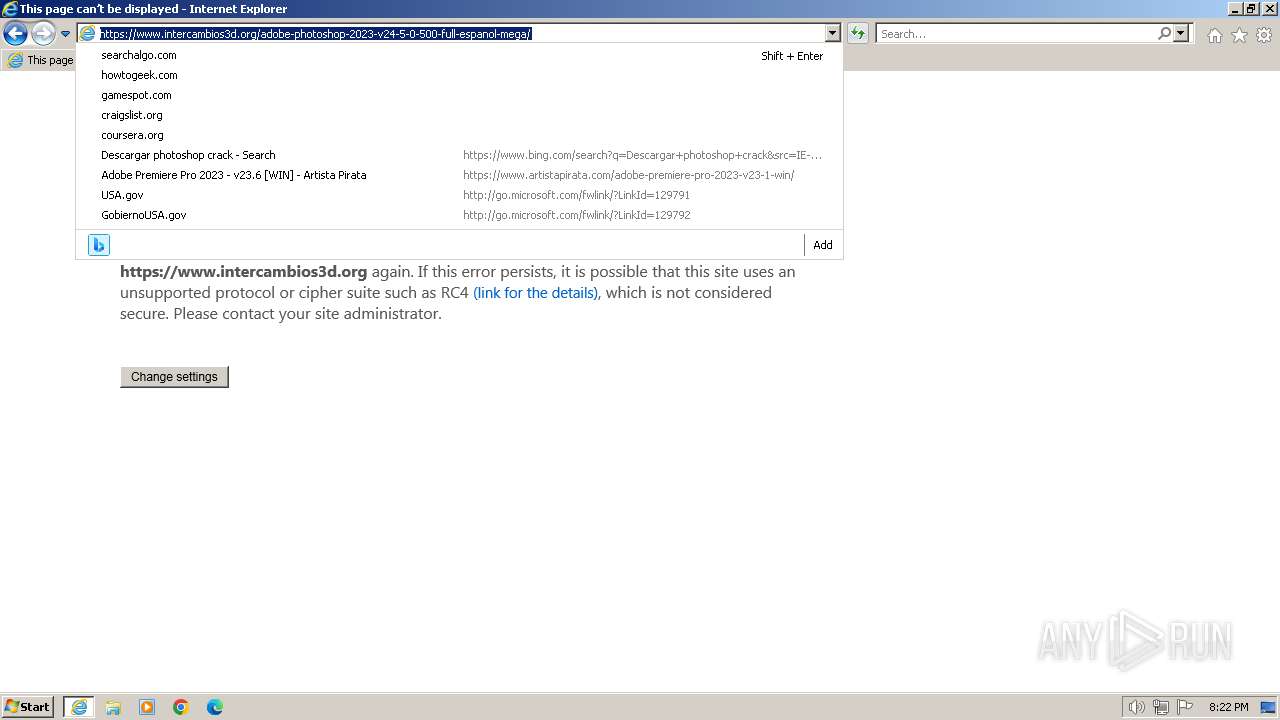The width and height of the screenshot is (1280, 720).
Task: Click in the Search box
Action: [1017, 34]
